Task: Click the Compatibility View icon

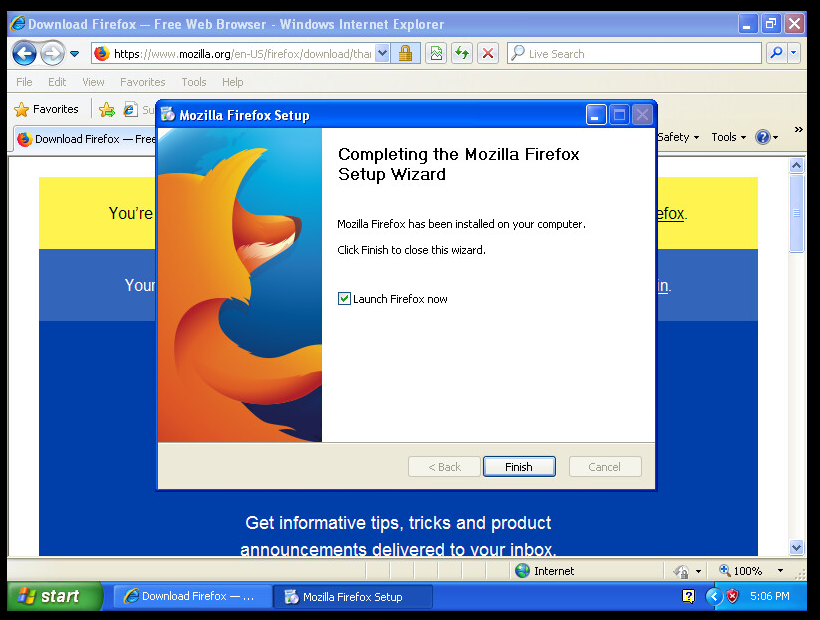Action: (436, 53)
